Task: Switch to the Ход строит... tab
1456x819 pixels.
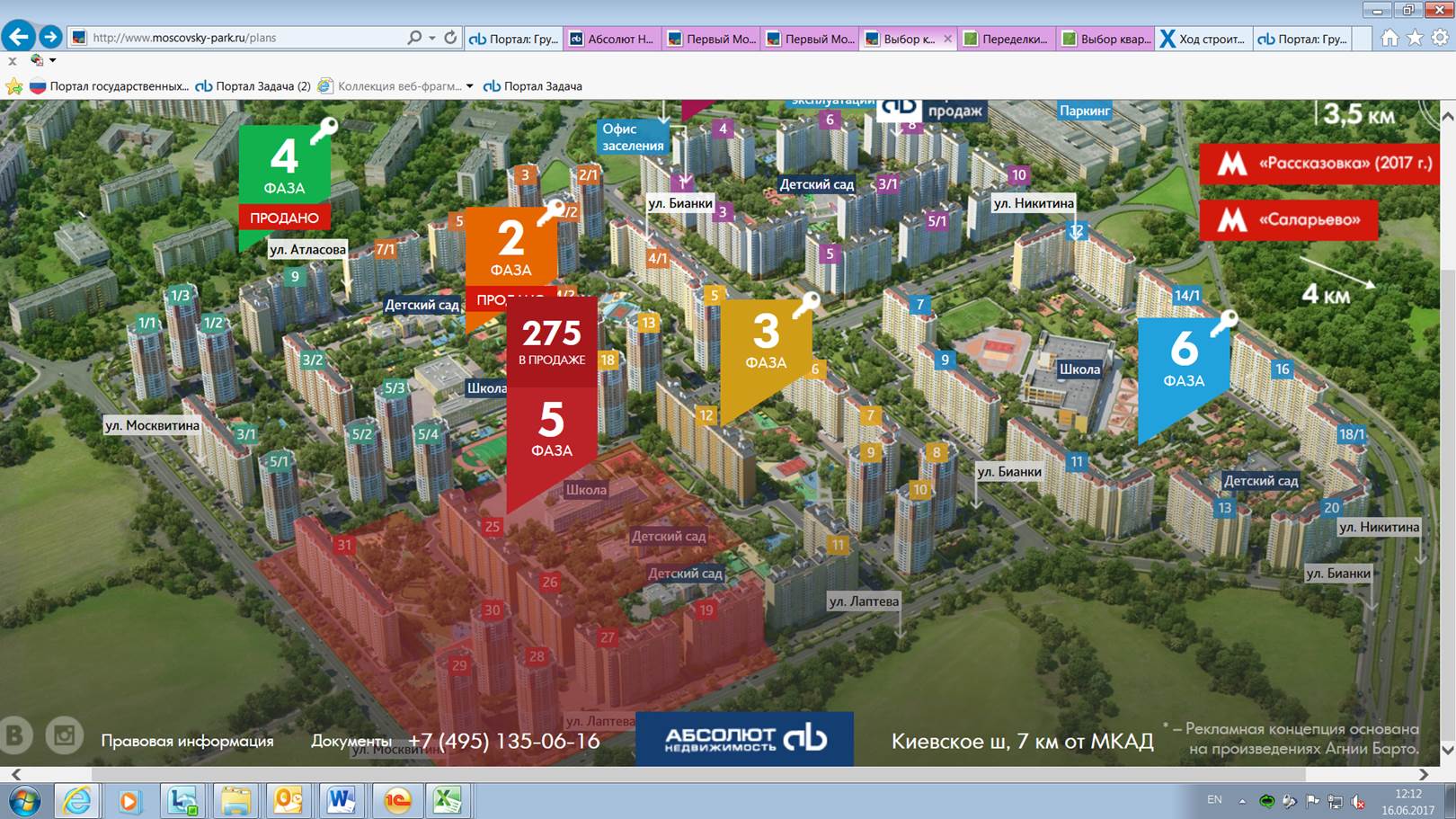Action: click(1202, 39)
